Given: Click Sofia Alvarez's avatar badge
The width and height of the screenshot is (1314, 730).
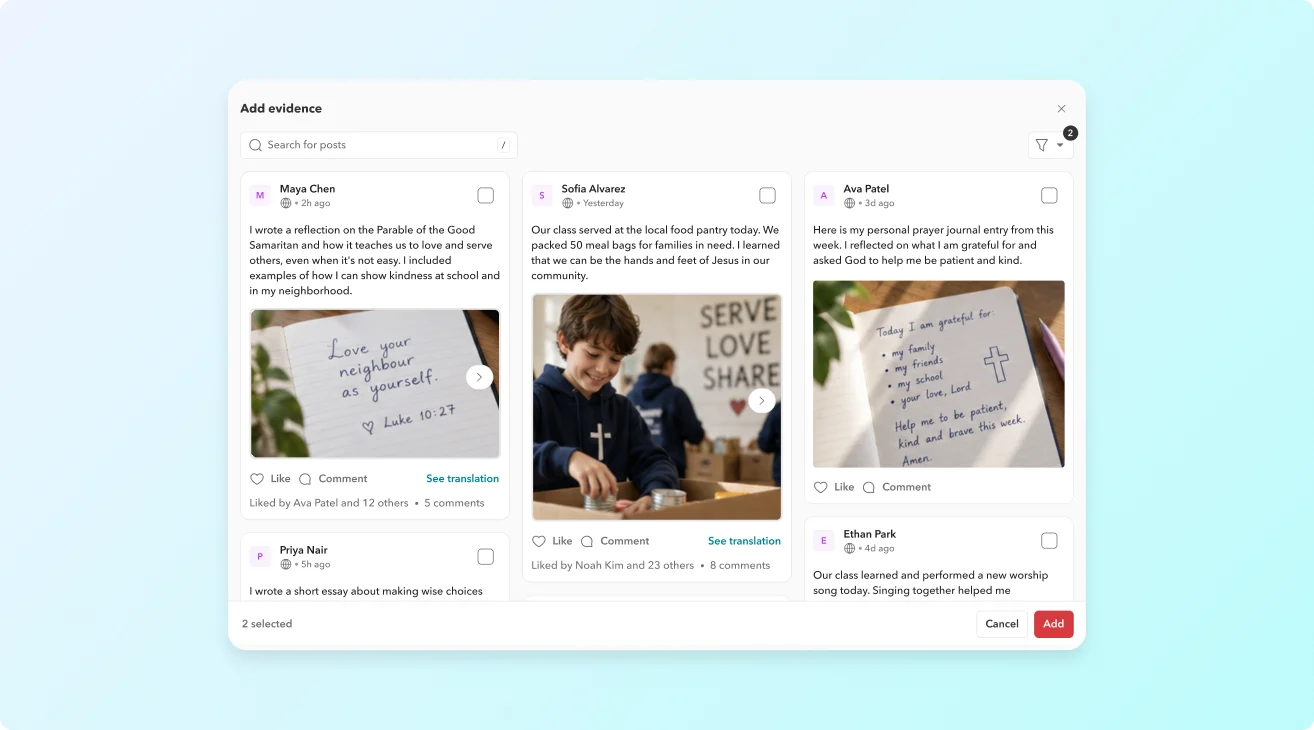Looking at the screenshot, I should [542, 196].
